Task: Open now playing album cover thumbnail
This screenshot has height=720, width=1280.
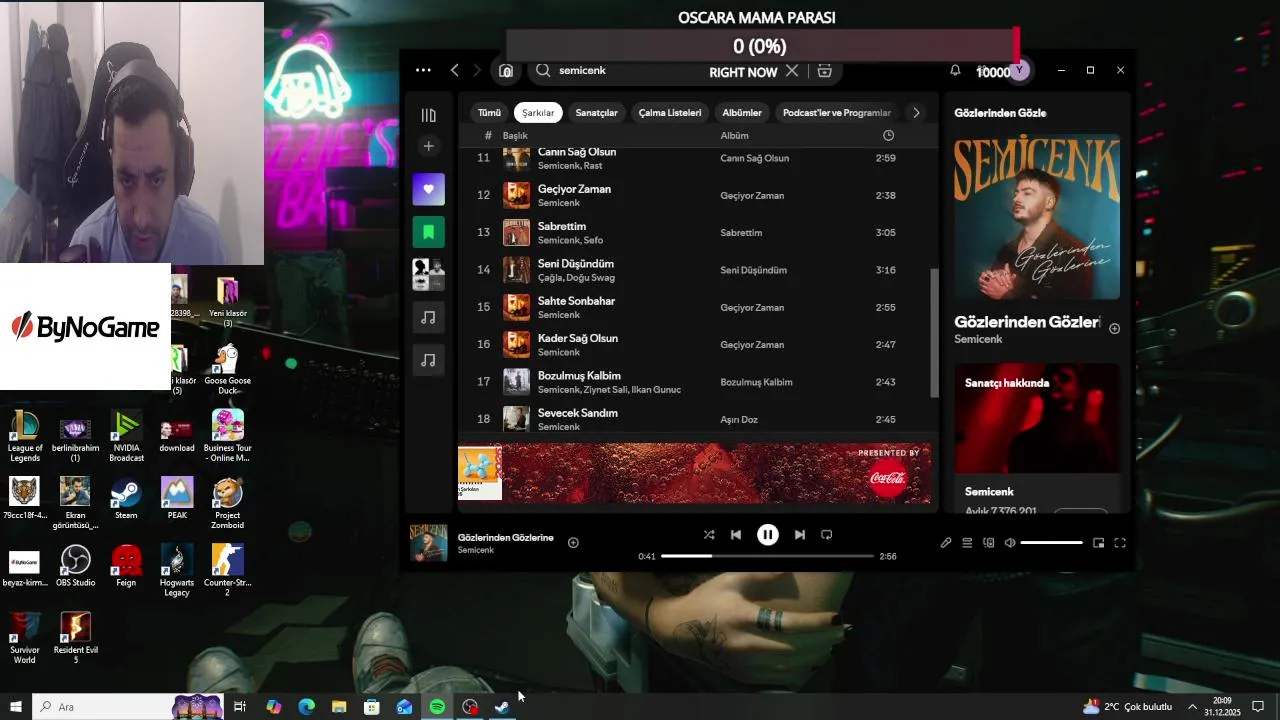Action: click(429, 543)
